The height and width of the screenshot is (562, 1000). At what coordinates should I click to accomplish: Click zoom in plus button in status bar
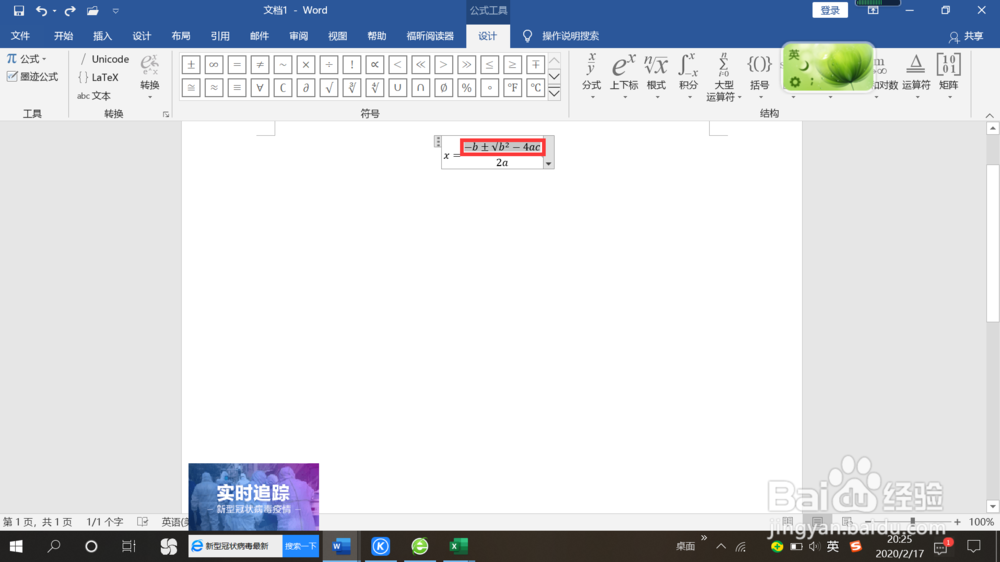(x=957, y=522)
